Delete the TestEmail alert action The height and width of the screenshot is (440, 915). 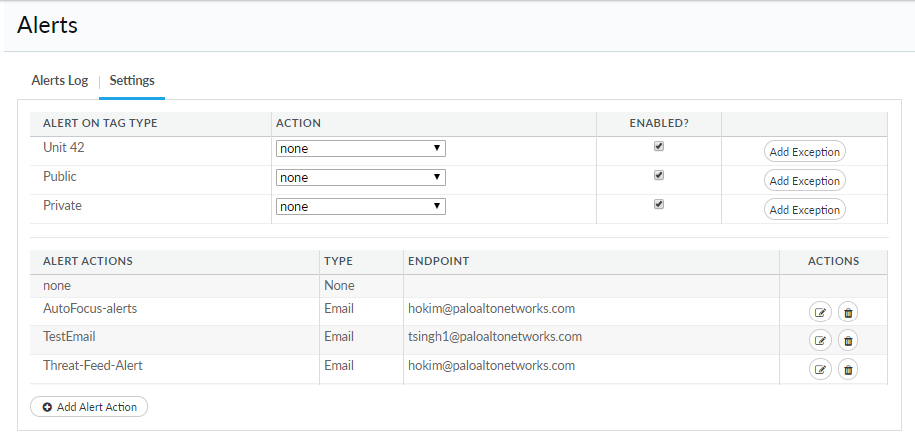pos(848,341)
